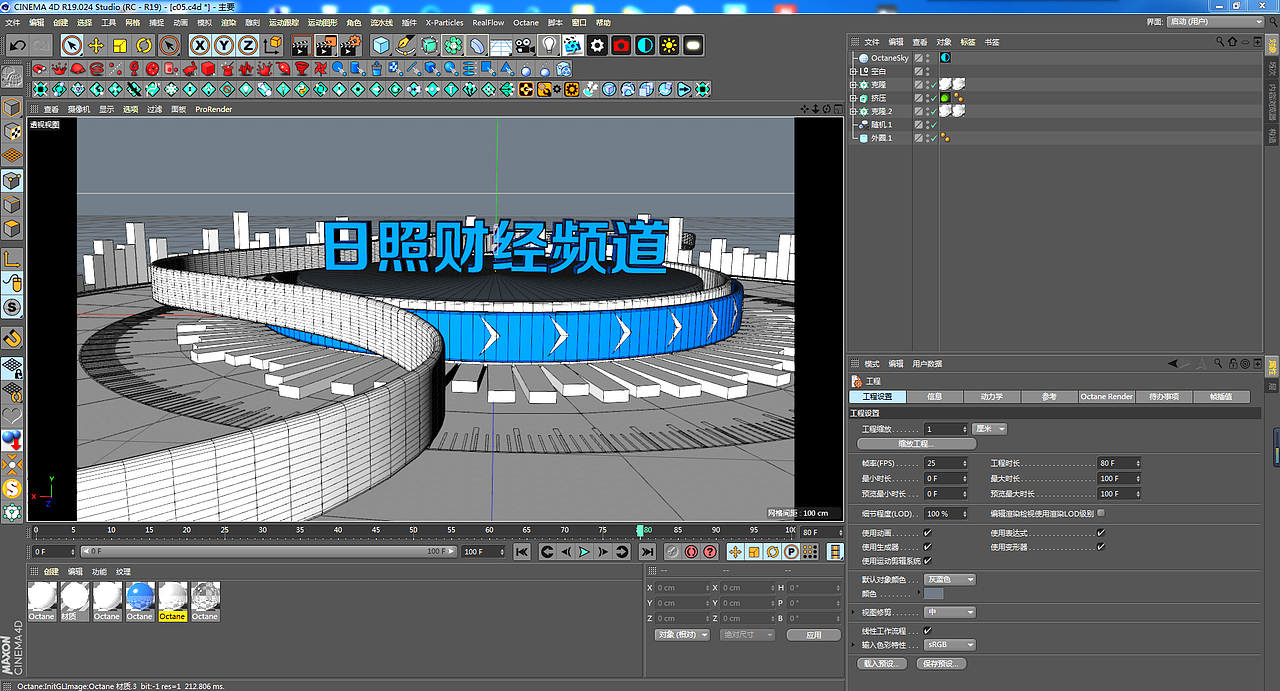Add a light bulb object
This screenshot has height=691, width=1280.
(549, 45)
